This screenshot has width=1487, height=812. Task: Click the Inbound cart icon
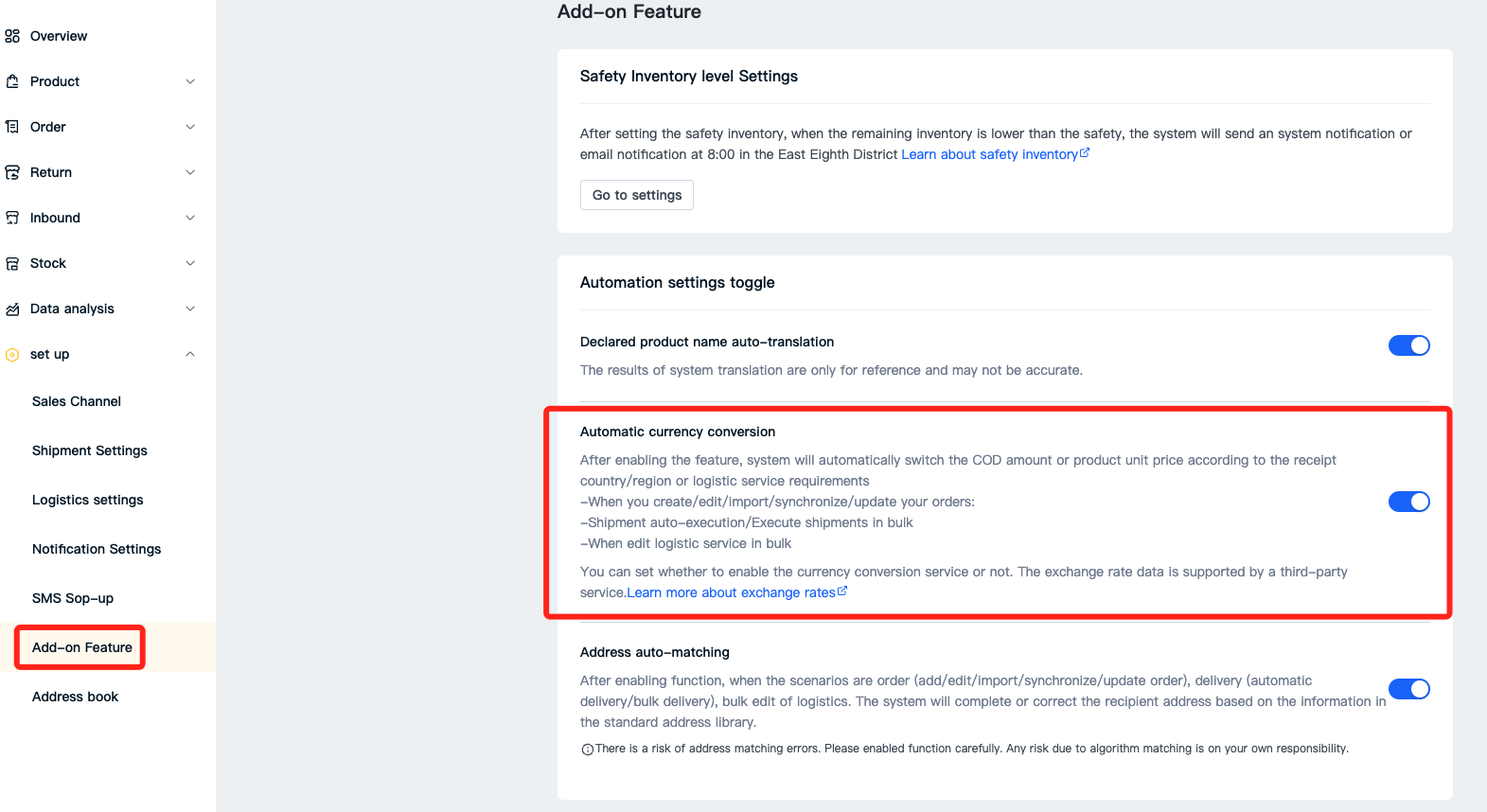coord(12,218)
